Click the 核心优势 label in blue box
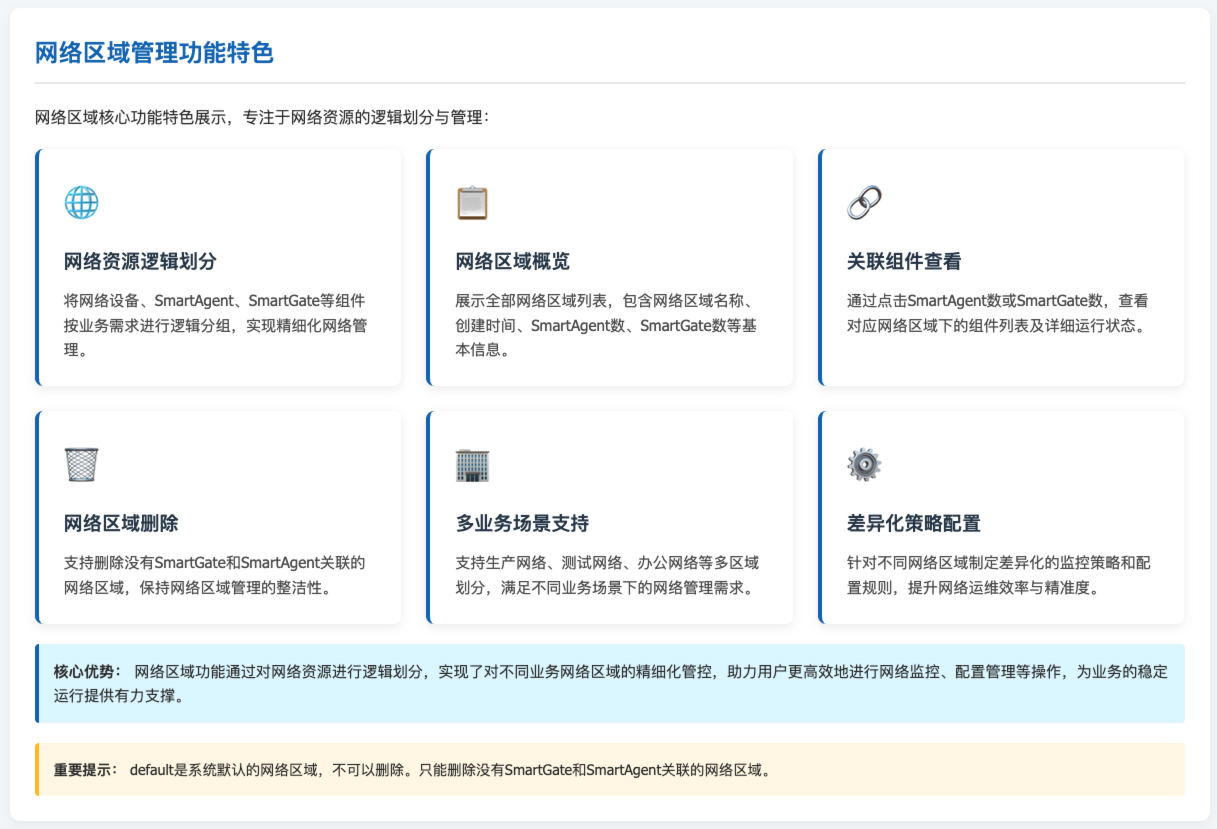1217x829 pixels. point(87,671)
